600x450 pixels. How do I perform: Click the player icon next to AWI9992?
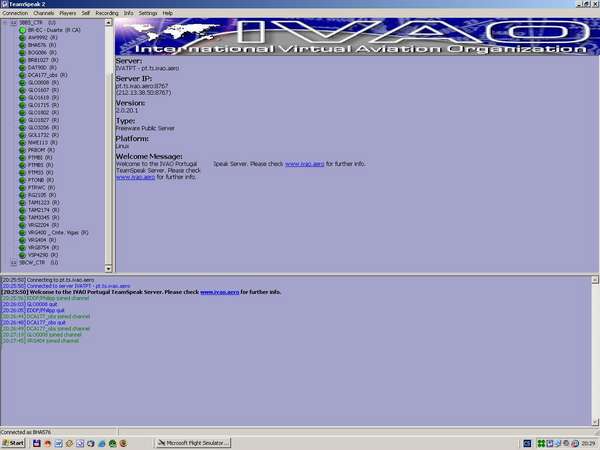pos(21,38)
